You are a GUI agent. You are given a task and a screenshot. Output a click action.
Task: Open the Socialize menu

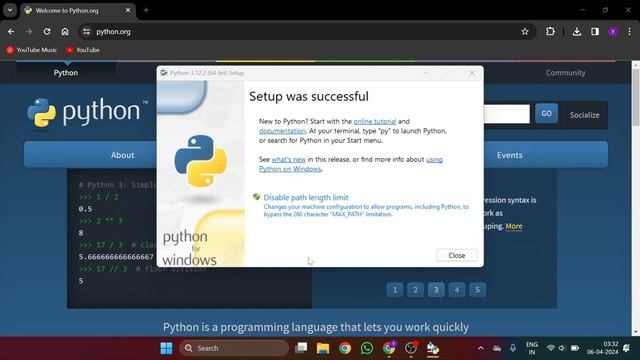coord(584,115)
